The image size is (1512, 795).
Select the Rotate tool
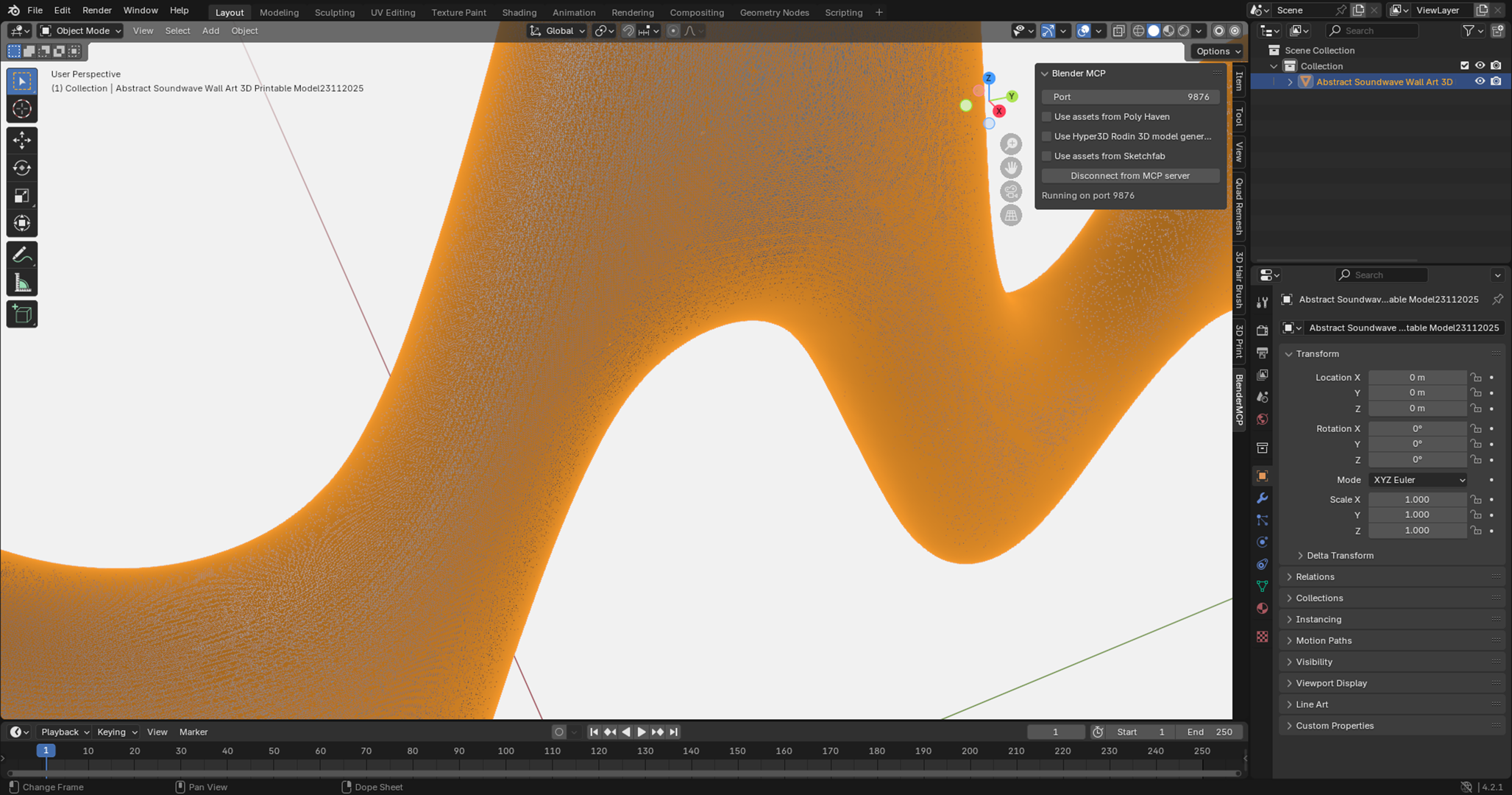(x=22, y=167)
